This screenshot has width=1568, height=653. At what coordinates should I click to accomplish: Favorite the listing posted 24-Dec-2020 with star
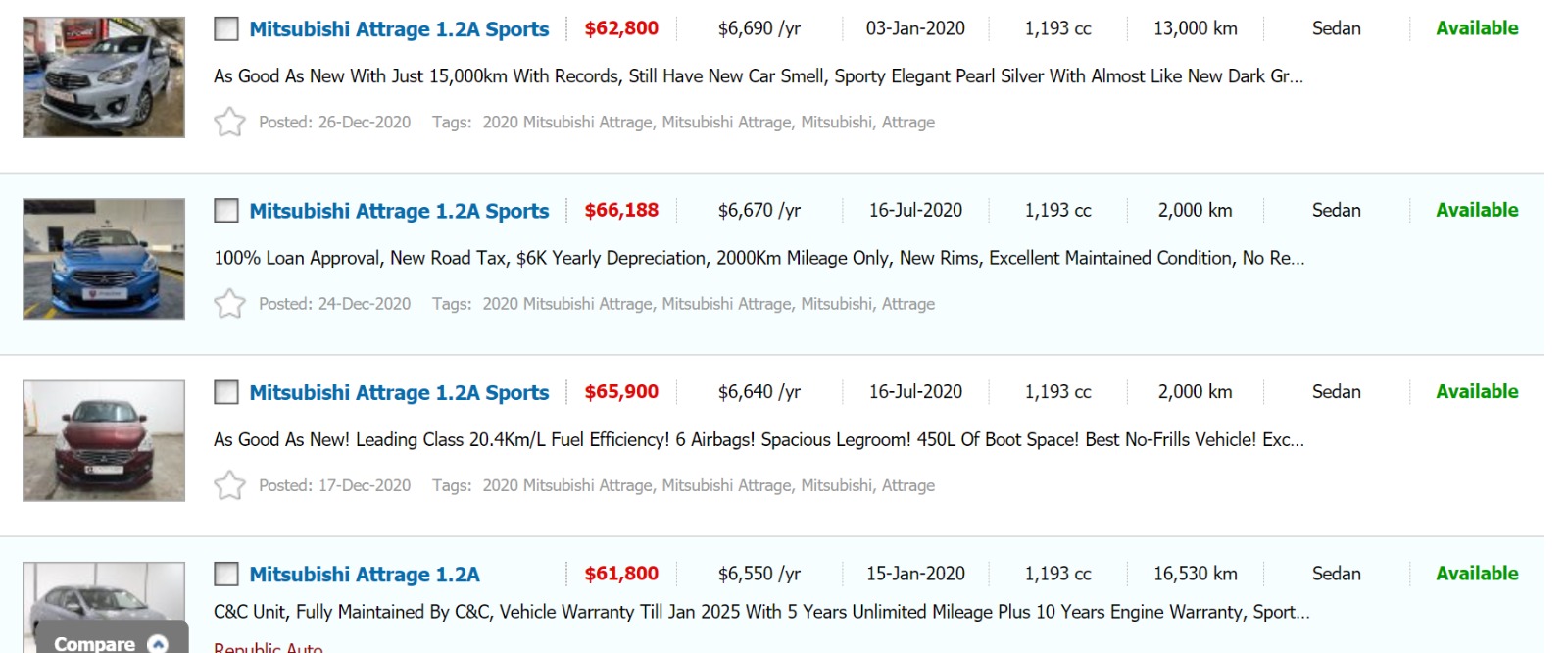click(229, 304)
